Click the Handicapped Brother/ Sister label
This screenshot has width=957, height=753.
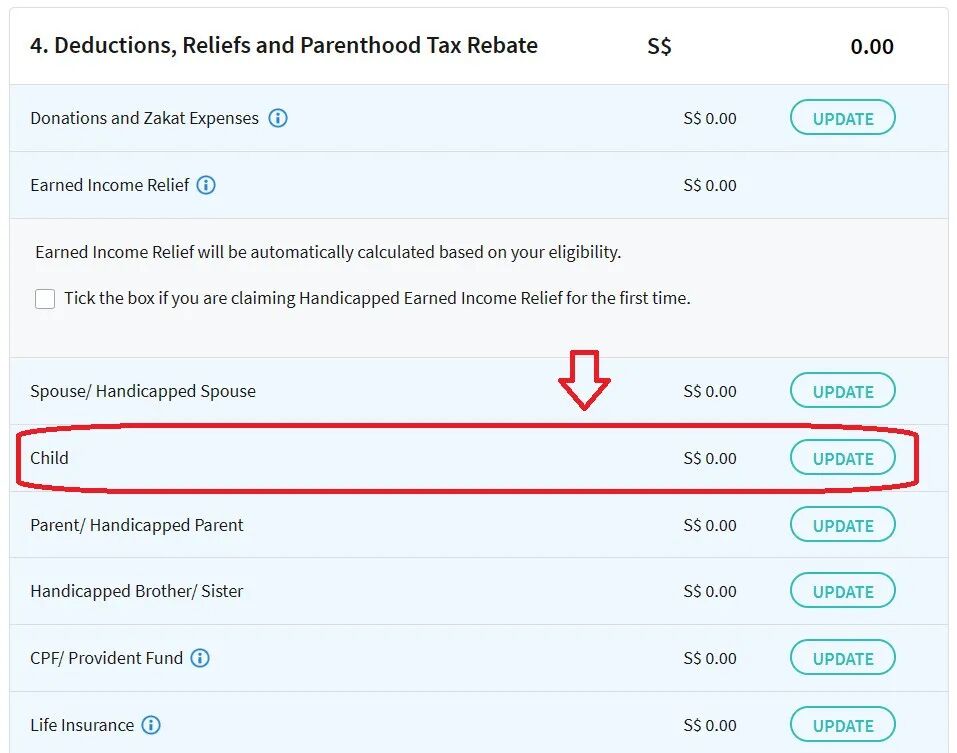tap(137, 591)
